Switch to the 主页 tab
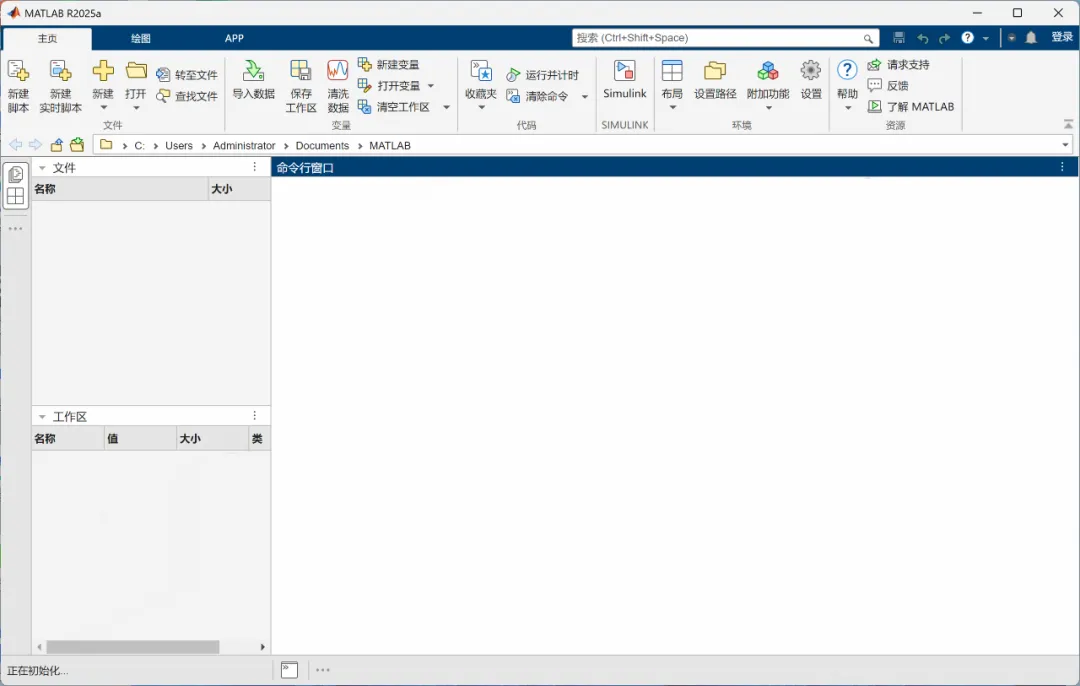The height and width of the screenshot is (686, 1080). pyautogui.click(x=48, y=39)
